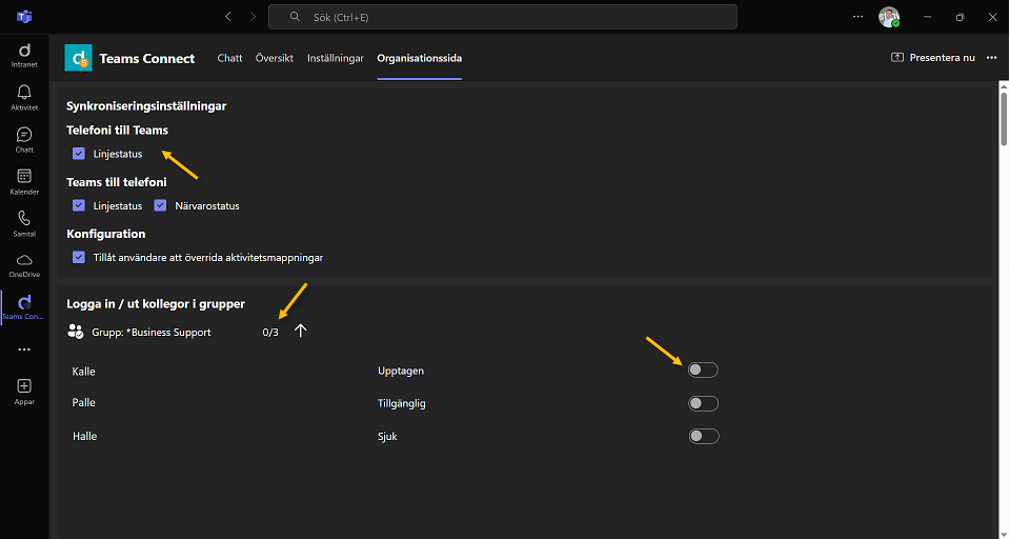The width and height of the screenshot is (1009, 539).
Task: Click the Konfiguration heading
Action: 106,233
